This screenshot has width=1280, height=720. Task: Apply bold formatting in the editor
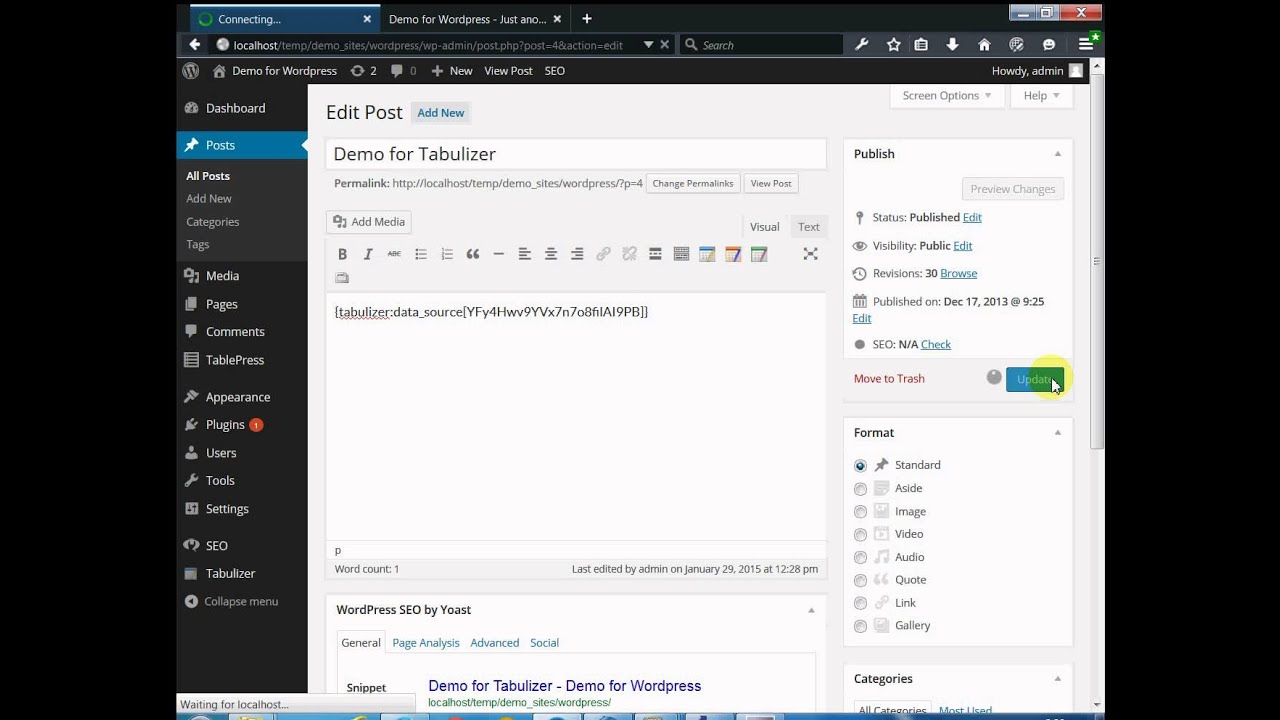[342, 254]
